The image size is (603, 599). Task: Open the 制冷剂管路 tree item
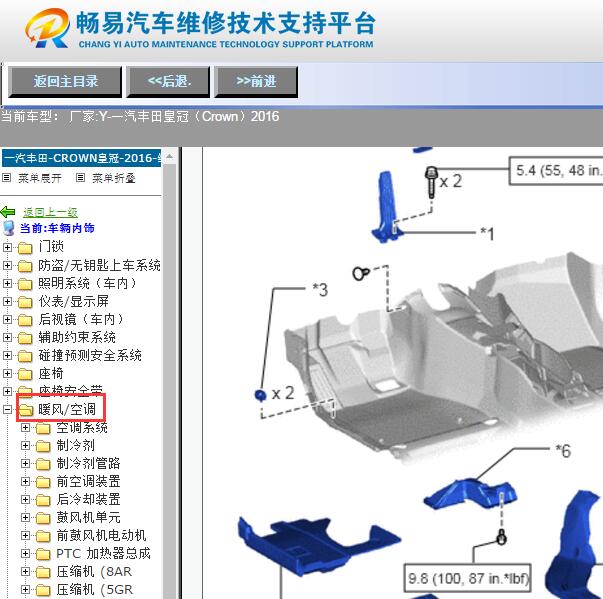pyautogui.click(x=88, y=463)
